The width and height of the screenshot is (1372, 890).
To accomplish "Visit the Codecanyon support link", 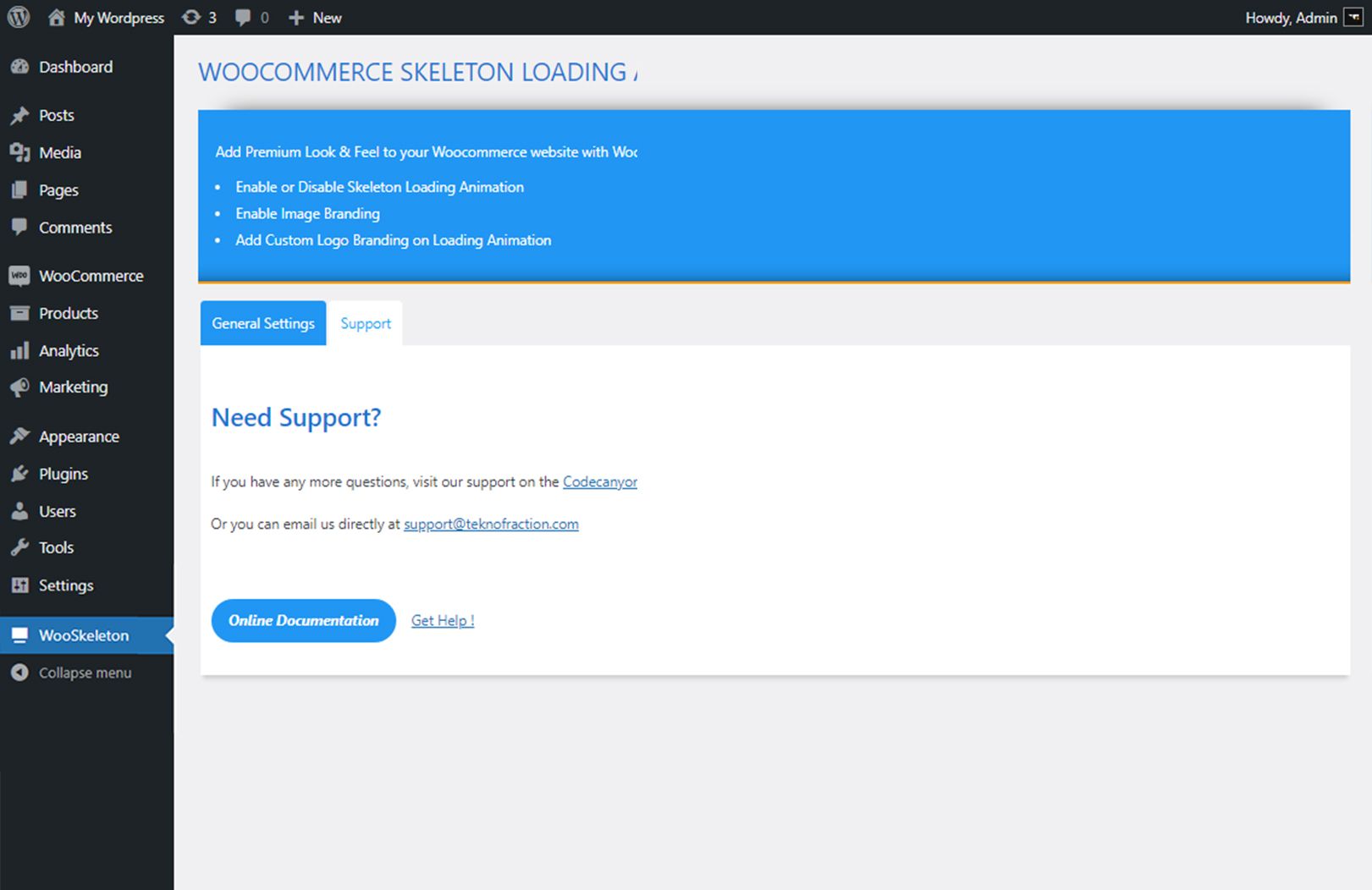I will pos(600,481).
